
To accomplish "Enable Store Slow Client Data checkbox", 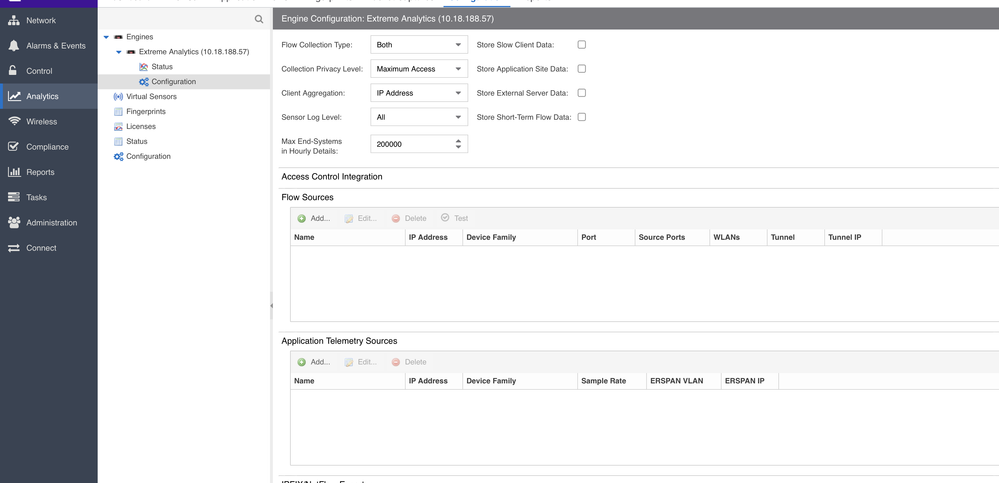I will pyautogui.click(x=582, y=45).
